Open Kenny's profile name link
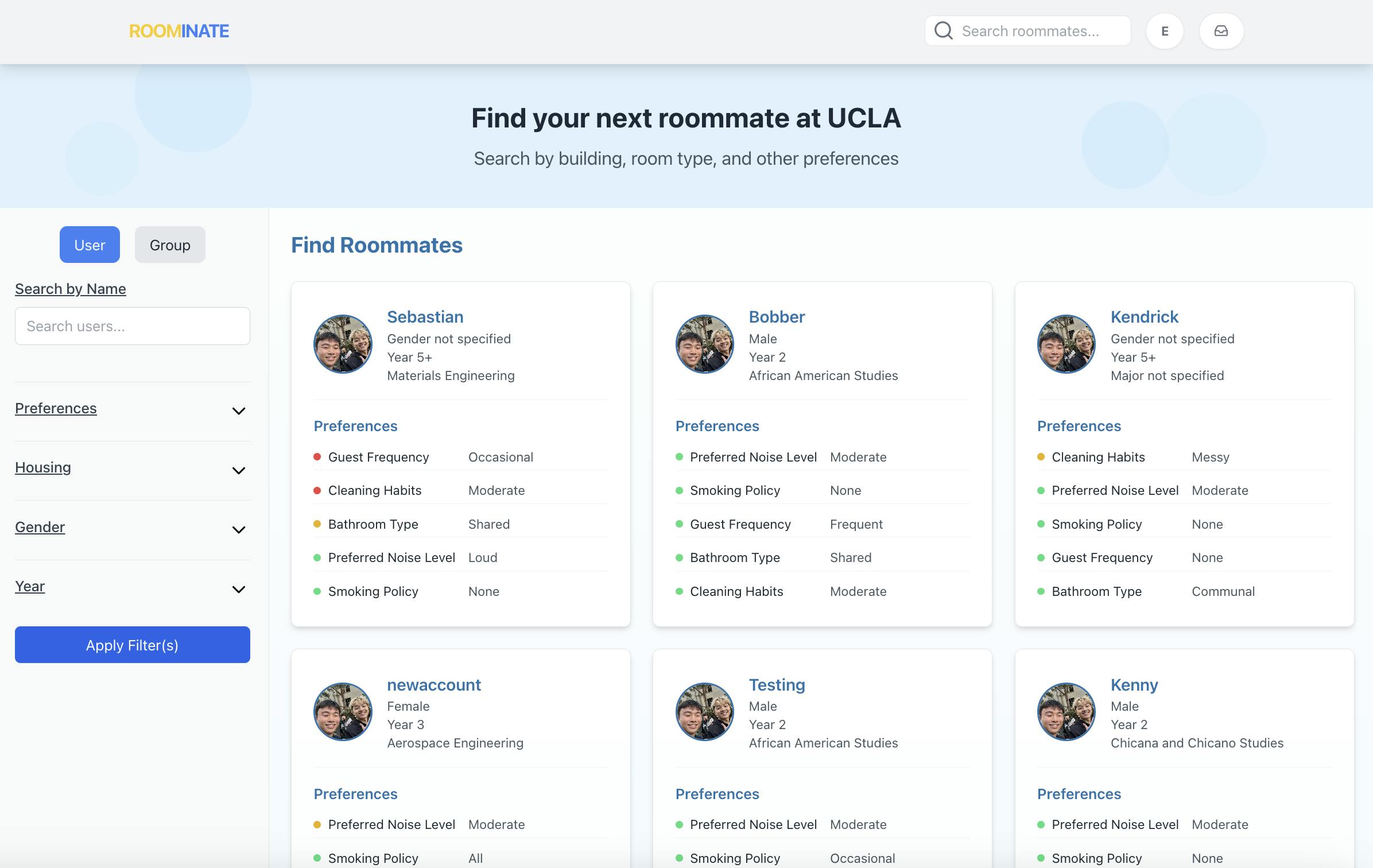Viewport: 1373px width, 868px height. click(x=1134, y=685)
